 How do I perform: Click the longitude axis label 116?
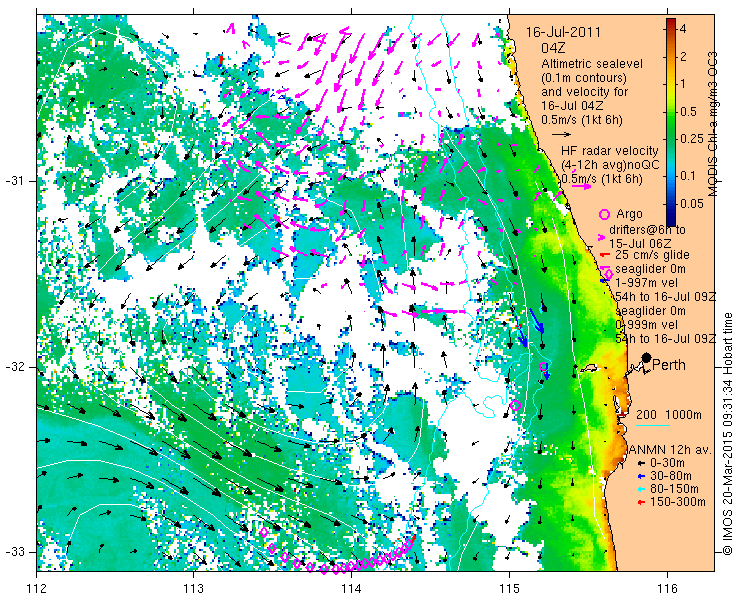point(667,588)
